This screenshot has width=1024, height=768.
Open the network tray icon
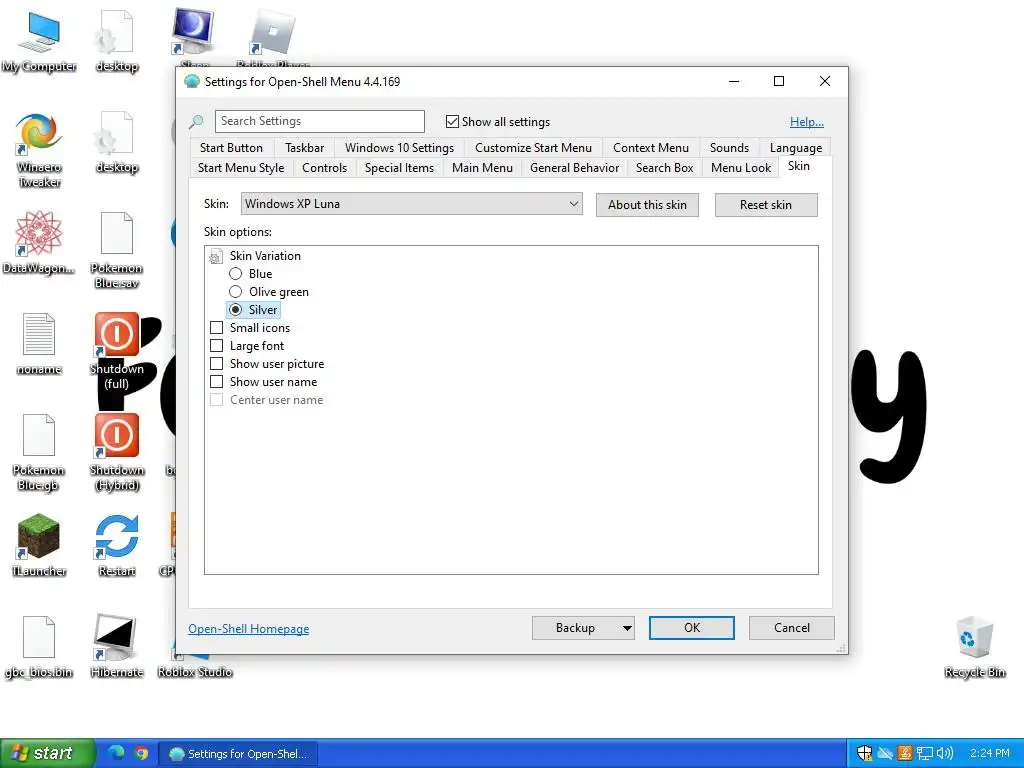[924, 753]
